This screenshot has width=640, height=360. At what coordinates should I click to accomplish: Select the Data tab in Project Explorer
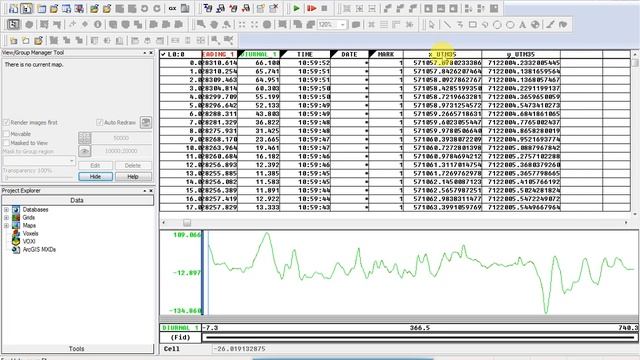click(78, 200)
